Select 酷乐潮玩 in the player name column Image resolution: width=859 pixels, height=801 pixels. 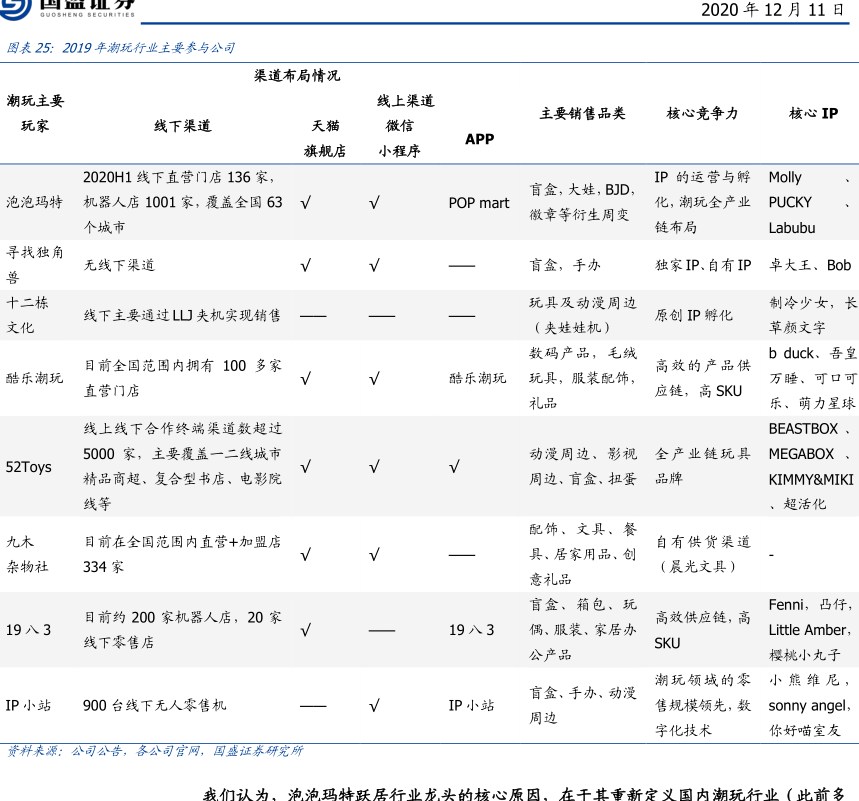tap(34, 378)
